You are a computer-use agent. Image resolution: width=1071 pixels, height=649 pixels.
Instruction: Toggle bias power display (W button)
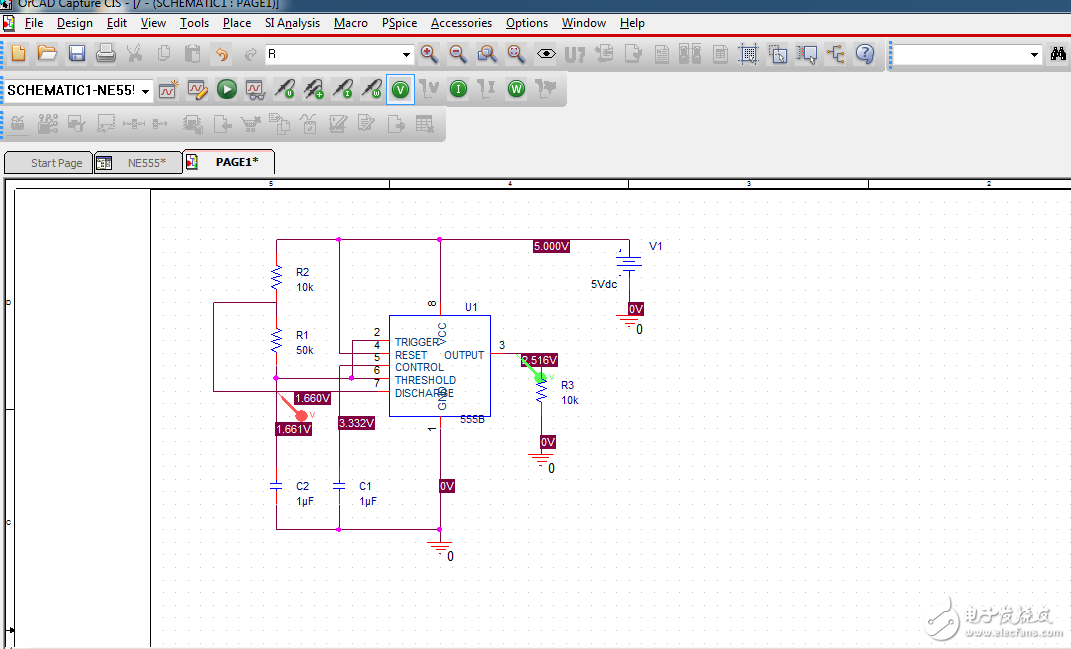(x=516, y=90)
